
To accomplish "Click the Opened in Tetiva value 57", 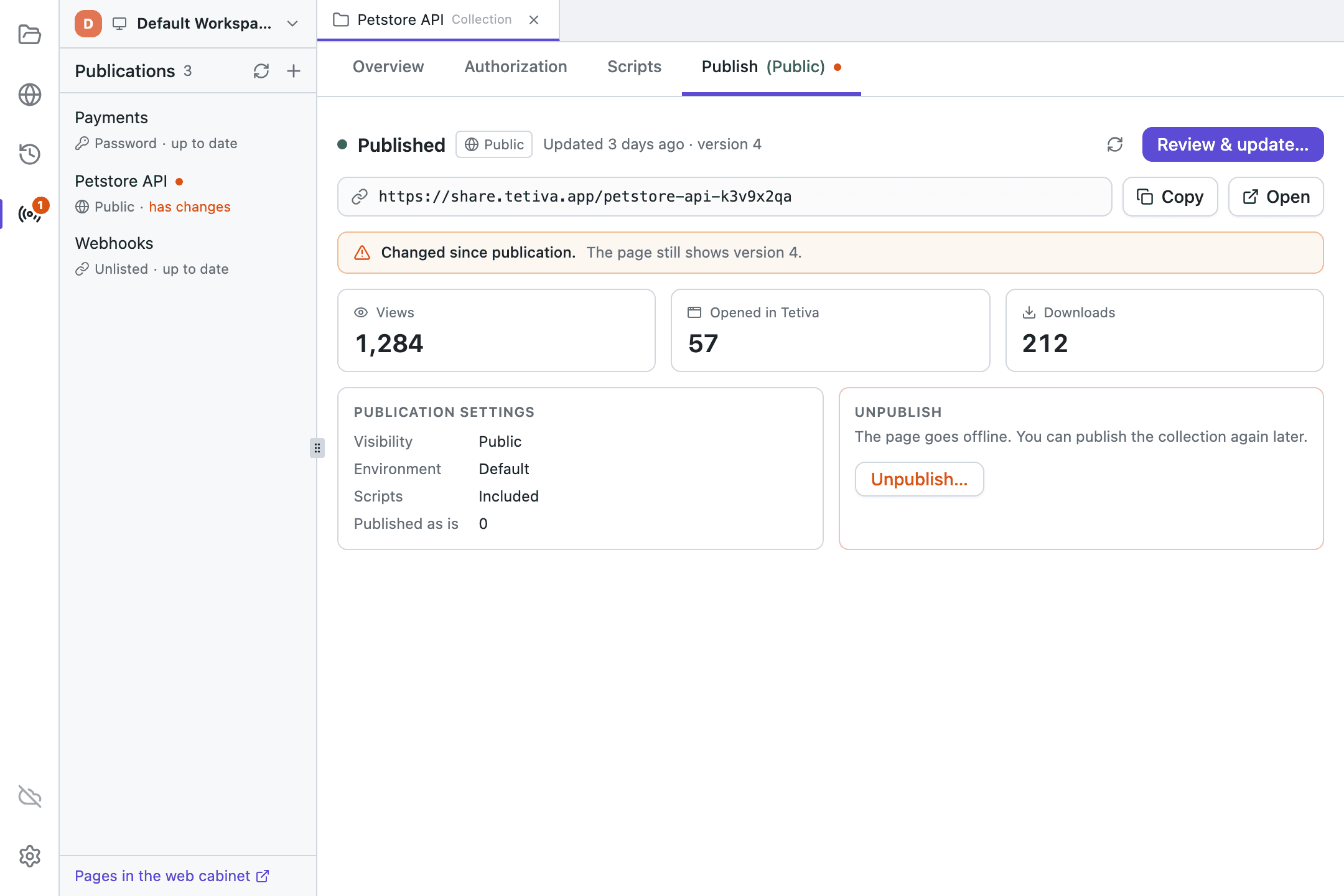I will click(x=703, y=343).
